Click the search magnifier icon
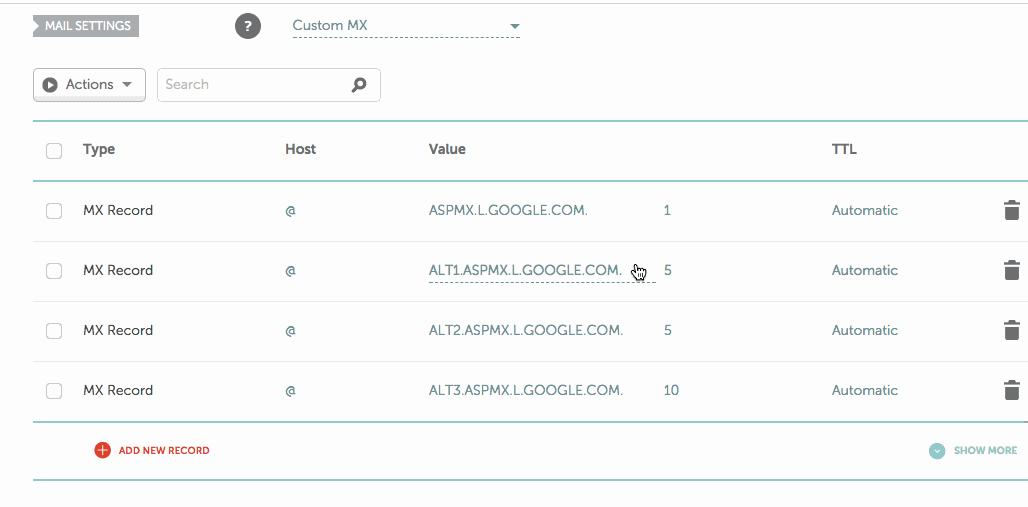The image size is (1028, 507). click(359, 85)
